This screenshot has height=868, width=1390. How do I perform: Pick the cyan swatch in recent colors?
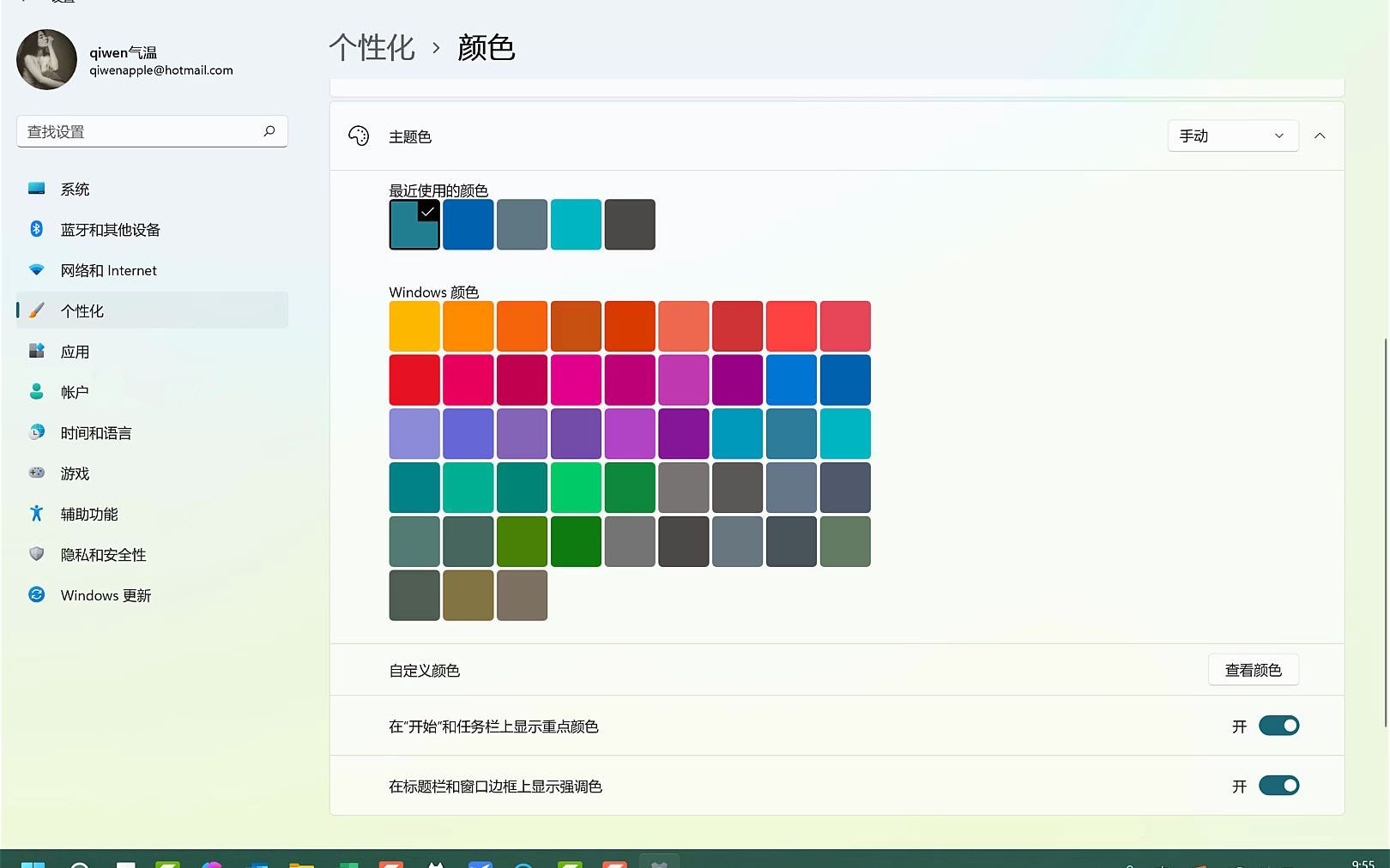pos(576,225)
